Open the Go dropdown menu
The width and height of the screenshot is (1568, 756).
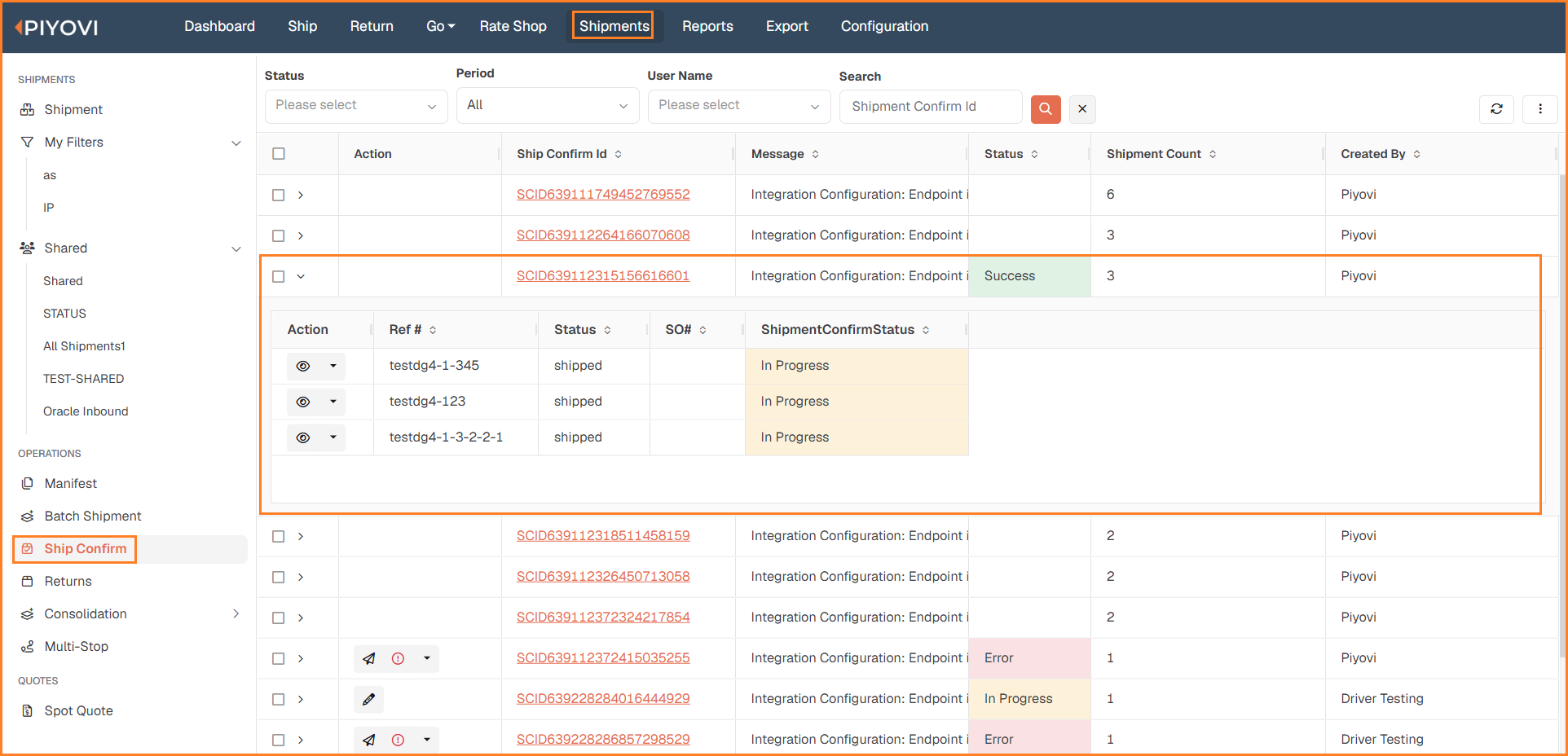(440, 26)
